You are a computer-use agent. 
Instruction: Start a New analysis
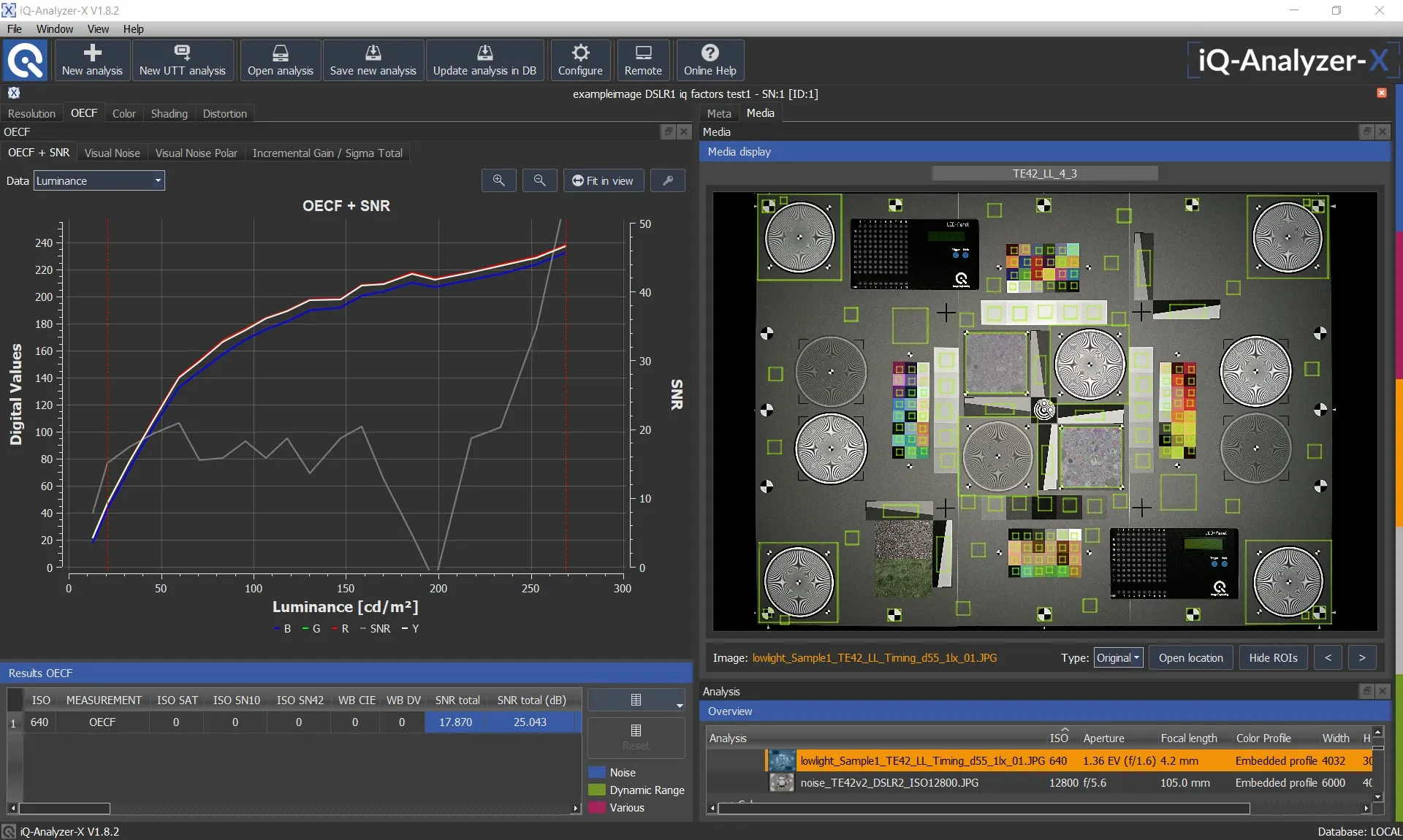pos(92,60)
